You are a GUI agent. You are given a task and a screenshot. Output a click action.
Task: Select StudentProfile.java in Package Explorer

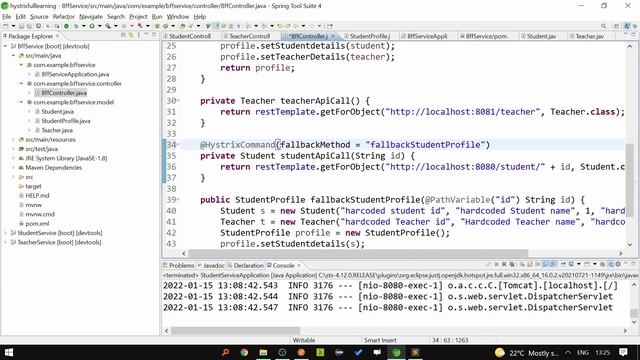(x=66, y=121)
